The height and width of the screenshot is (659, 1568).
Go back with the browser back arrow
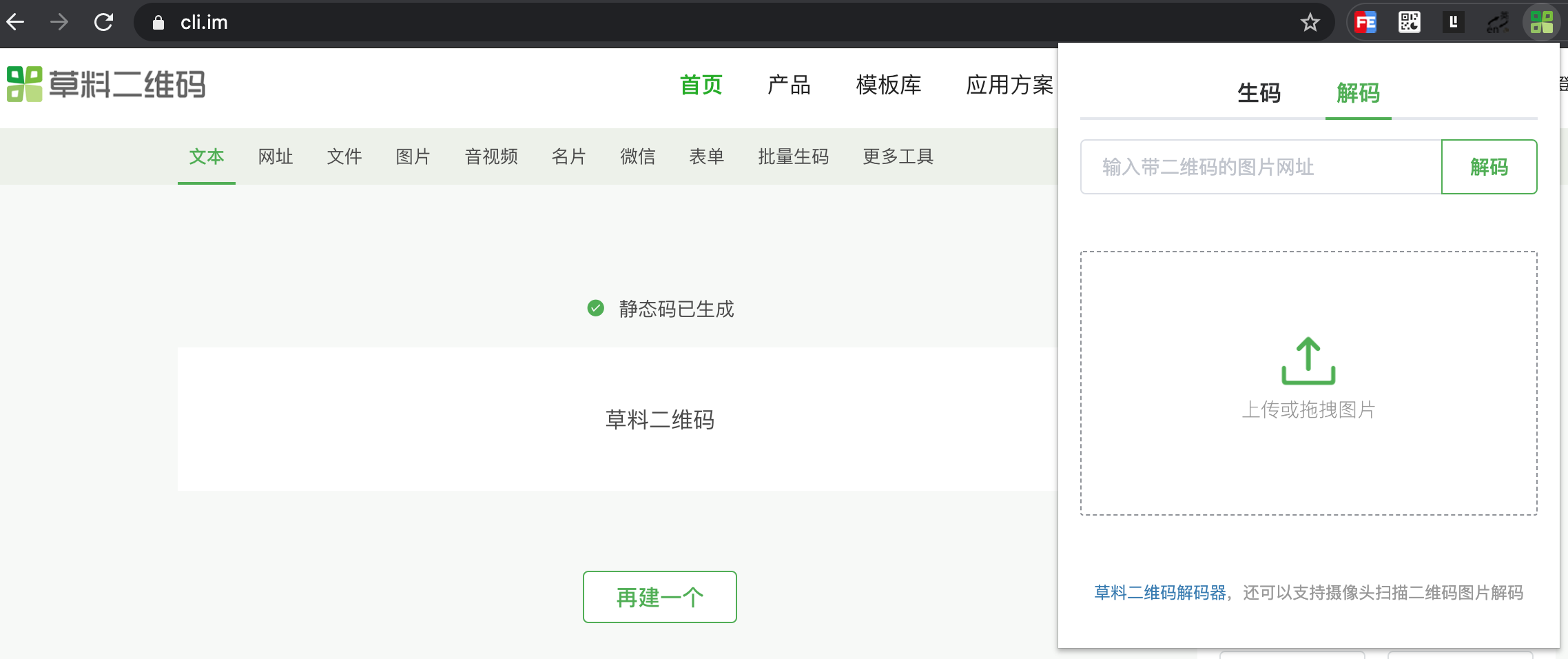(16, 22)
